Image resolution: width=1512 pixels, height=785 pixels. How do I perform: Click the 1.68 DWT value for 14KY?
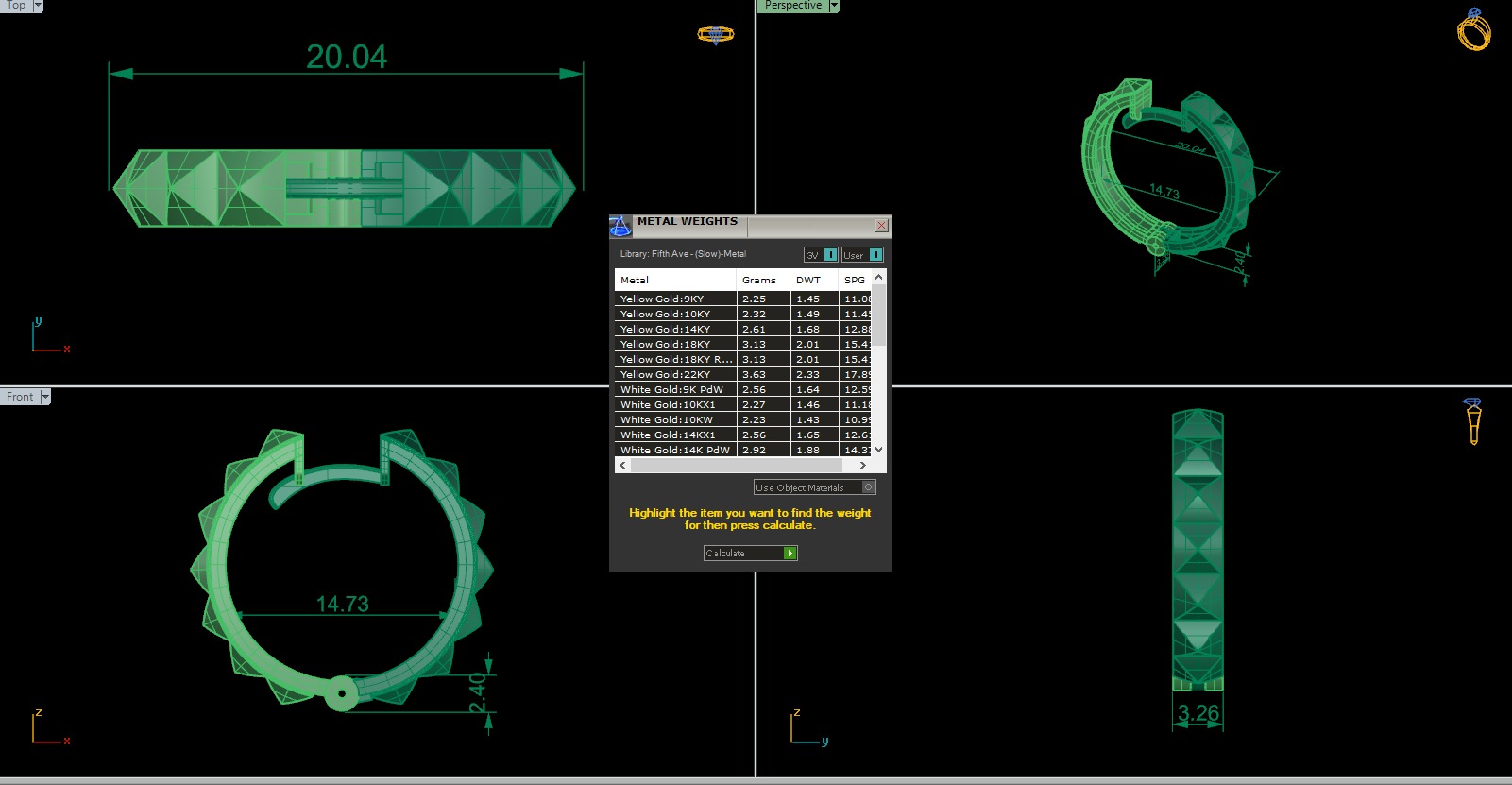pyautogui.click(x=807, y=329)
